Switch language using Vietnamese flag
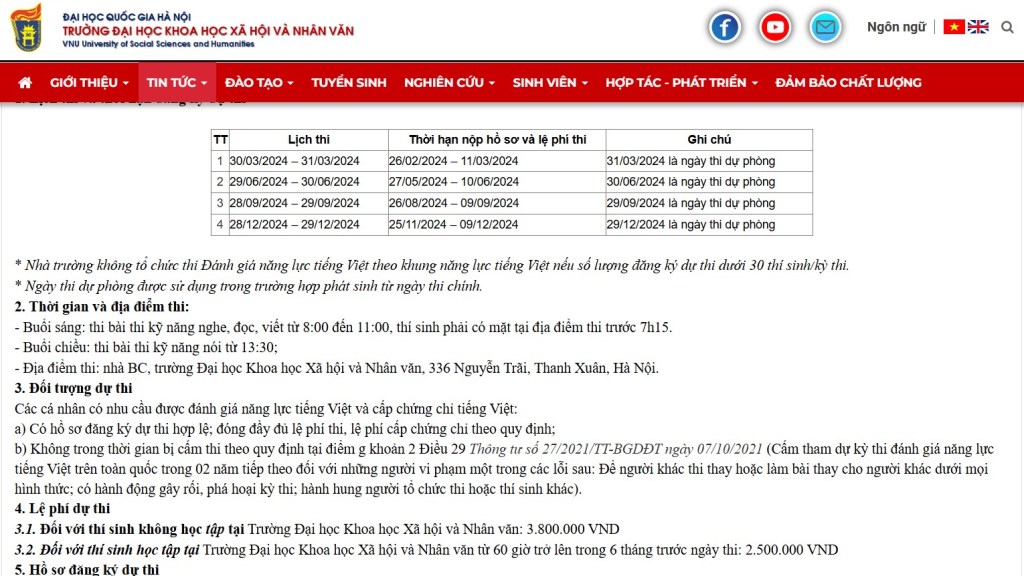This screenshot has height=576, width=1024. pos(954,27)
